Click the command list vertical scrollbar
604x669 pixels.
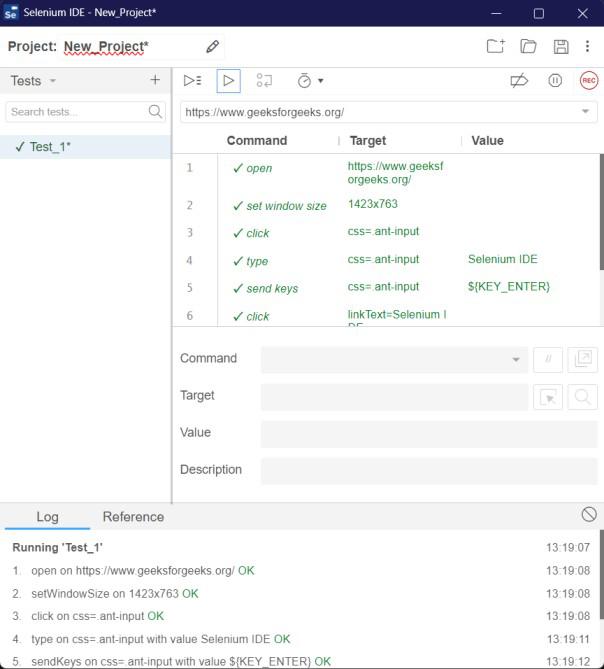click(x=601, y=212)
